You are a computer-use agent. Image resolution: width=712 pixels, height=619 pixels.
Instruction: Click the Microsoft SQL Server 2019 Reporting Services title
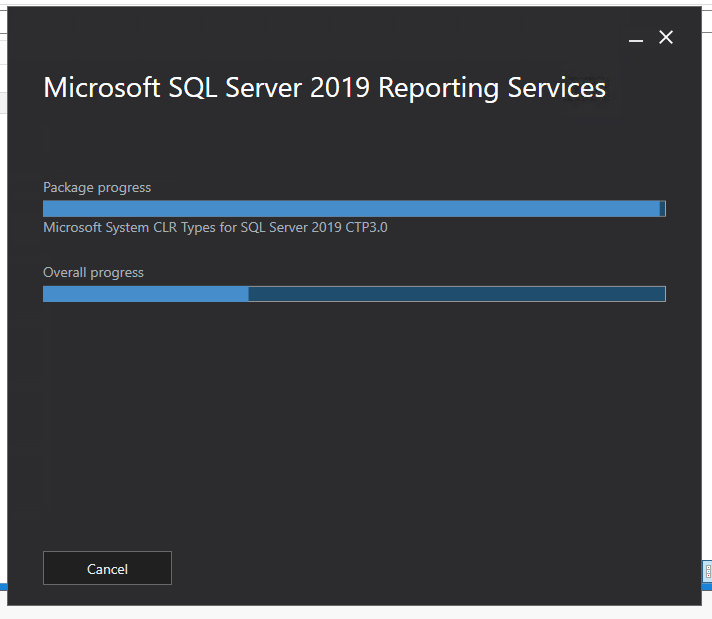point(324,88)
